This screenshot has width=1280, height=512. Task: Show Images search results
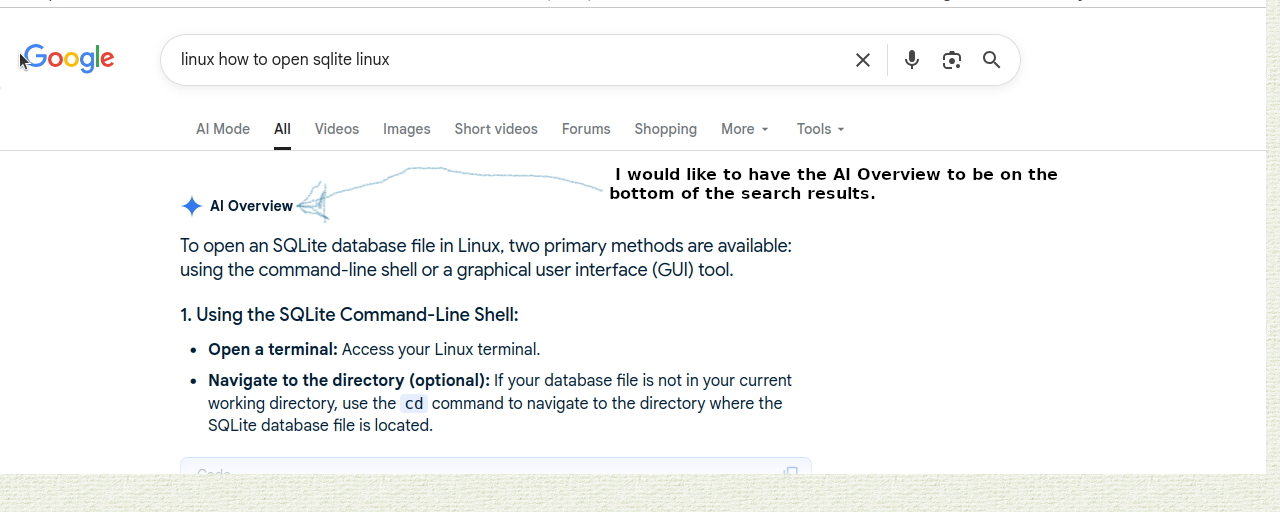click(406, 129)
